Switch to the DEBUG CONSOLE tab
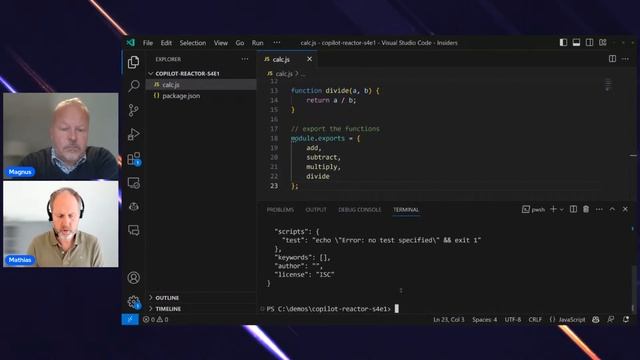Screen dimensions: 640x360 tap(360, 210)
